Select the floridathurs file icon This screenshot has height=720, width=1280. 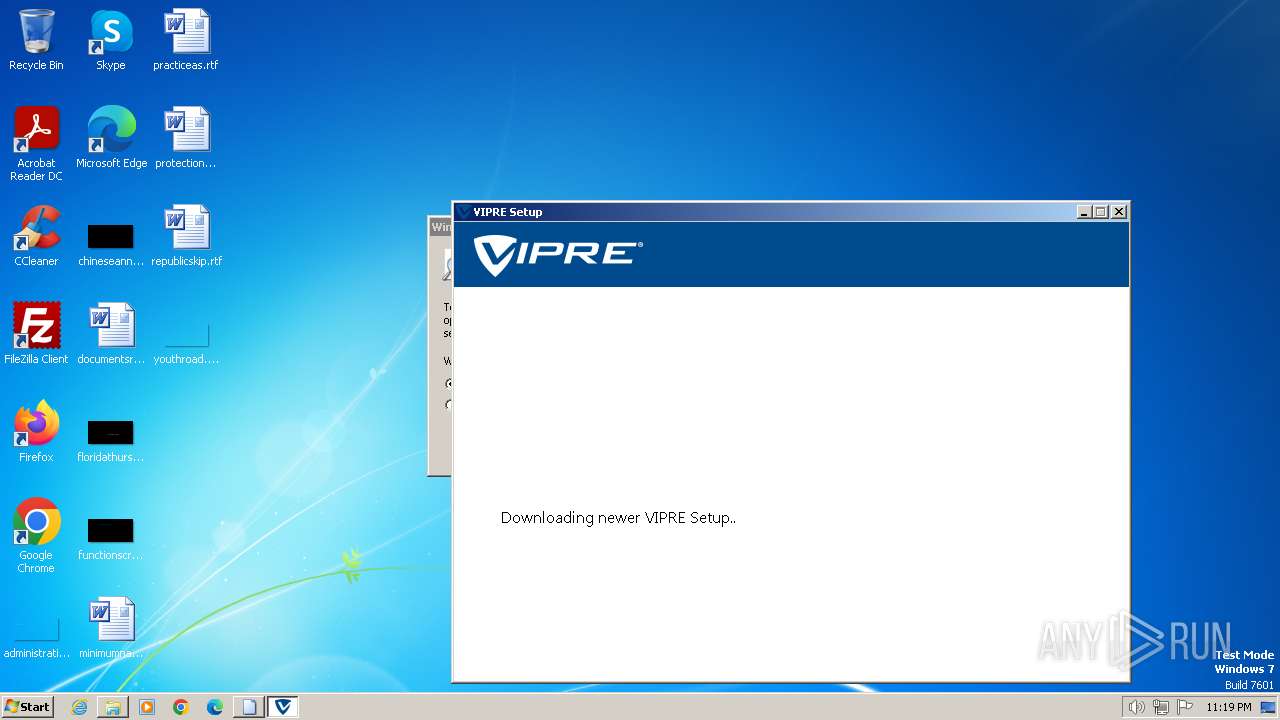coord(111,442)
